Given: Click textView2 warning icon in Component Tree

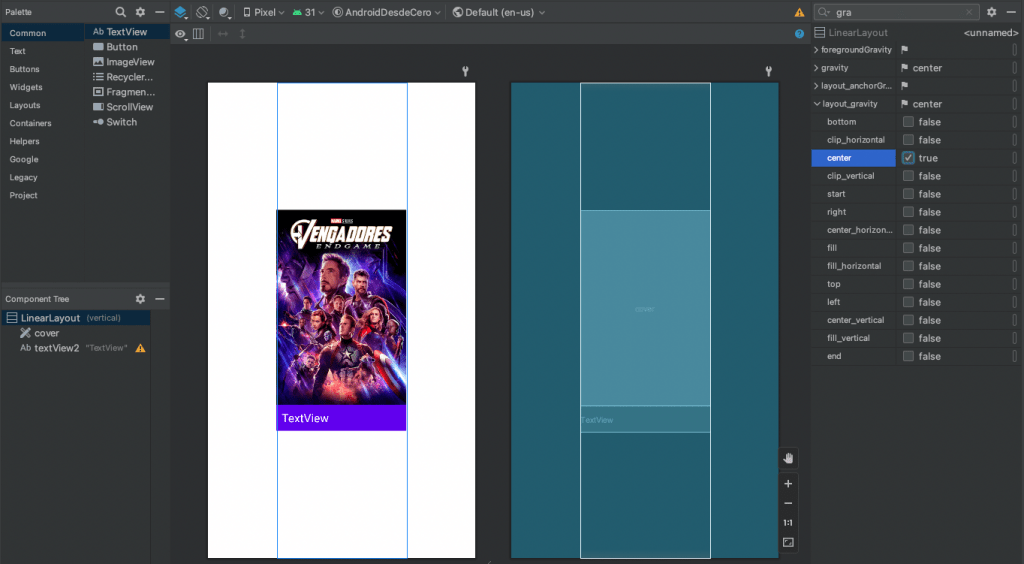Looking at the screenshot, I should (140, 349).
